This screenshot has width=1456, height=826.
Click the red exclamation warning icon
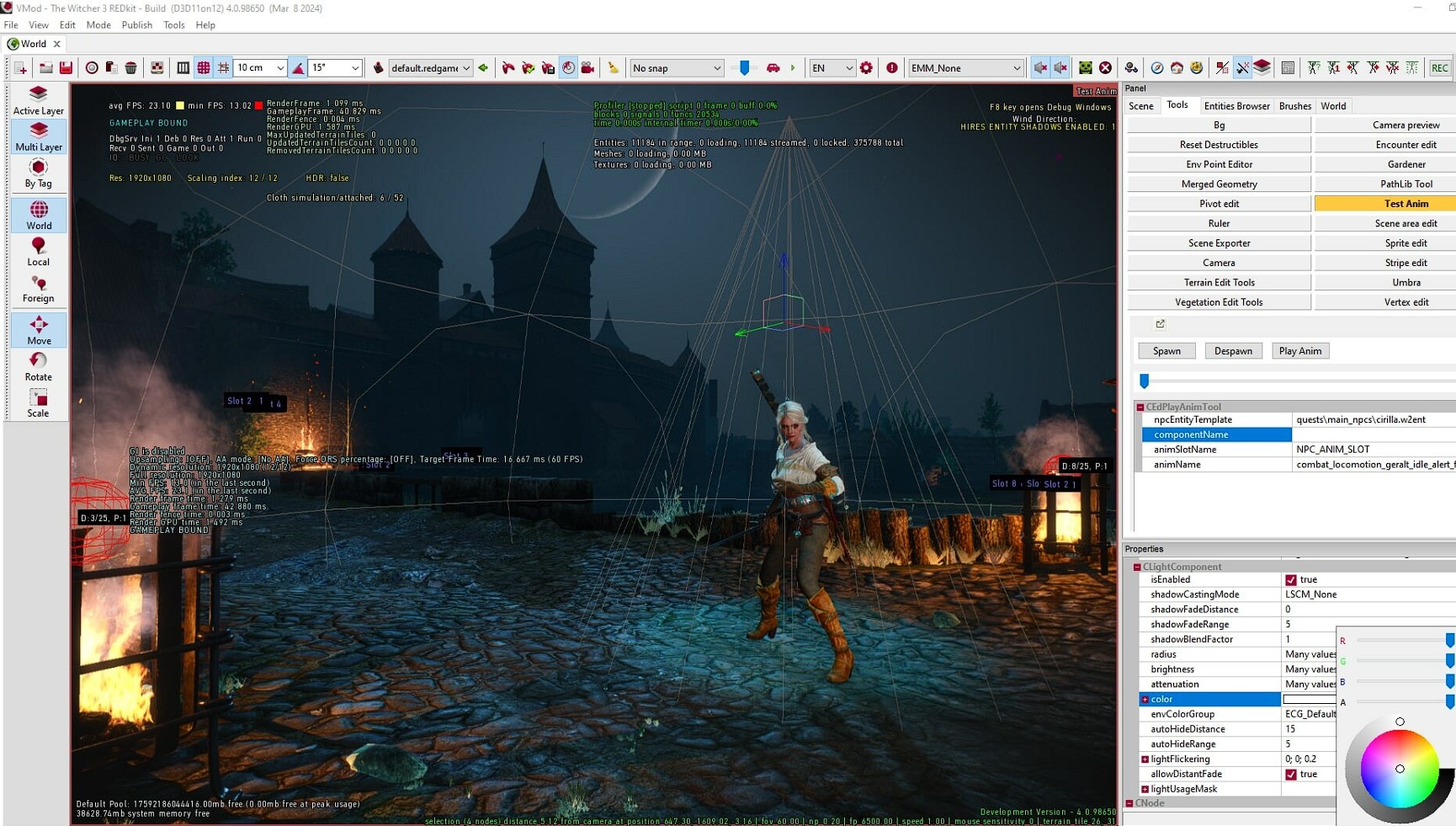891,68
